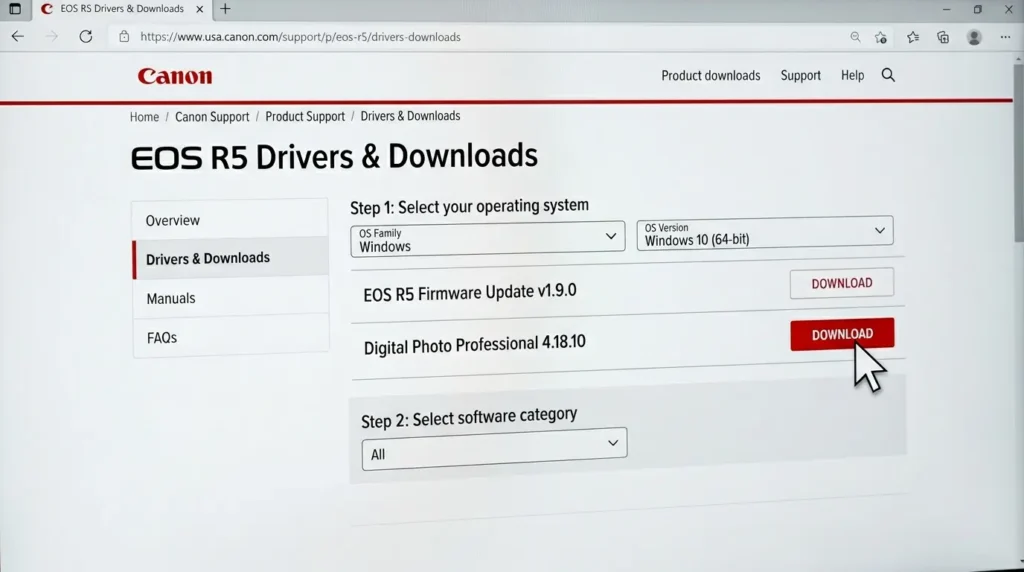
Task: Expand the OS Family dropdown
Action: pyautogui.click(x=487, y=240)
